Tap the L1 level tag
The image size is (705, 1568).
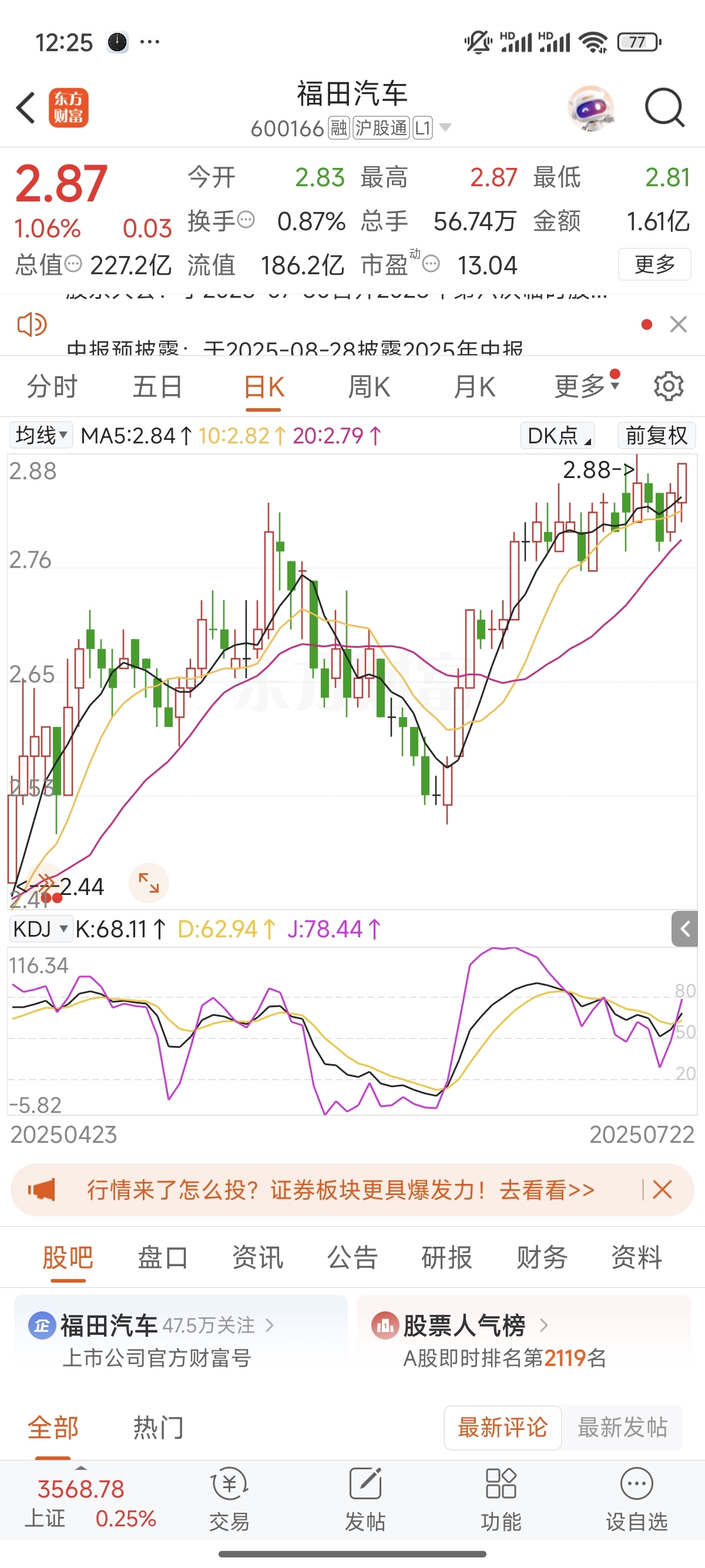coord(422,129)
